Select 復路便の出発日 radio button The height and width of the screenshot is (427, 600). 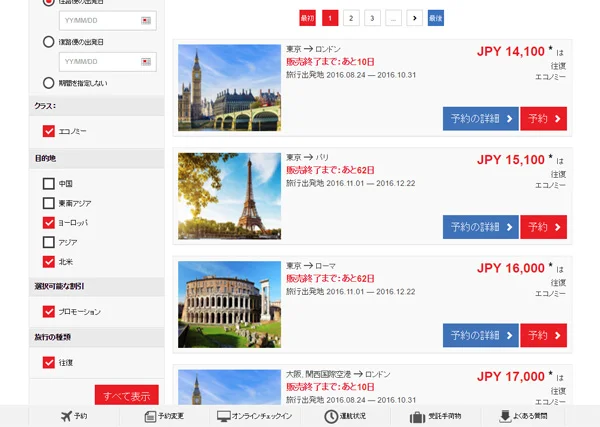(x=49, y=42)
